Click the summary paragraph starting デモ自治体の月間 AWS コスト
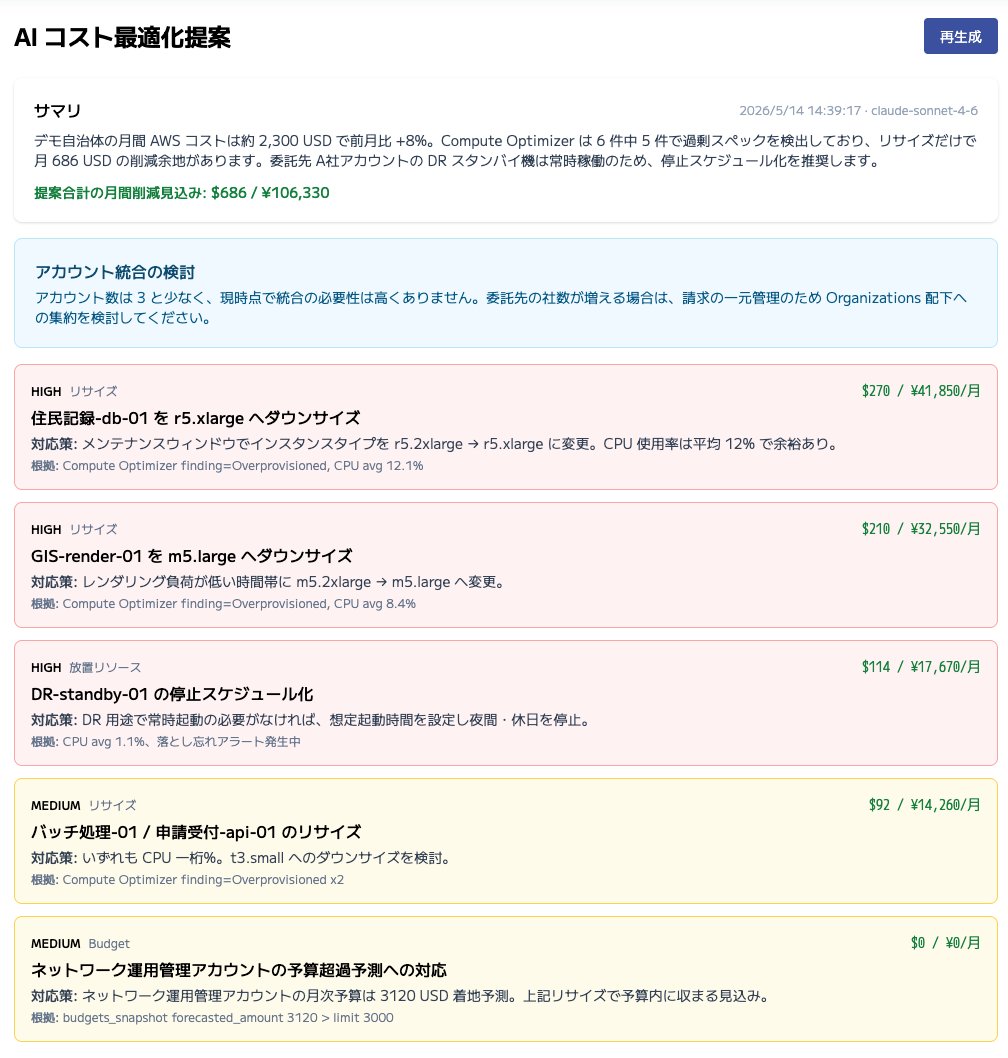This screenshot has width=1008, height=1058. pos(506,150)
